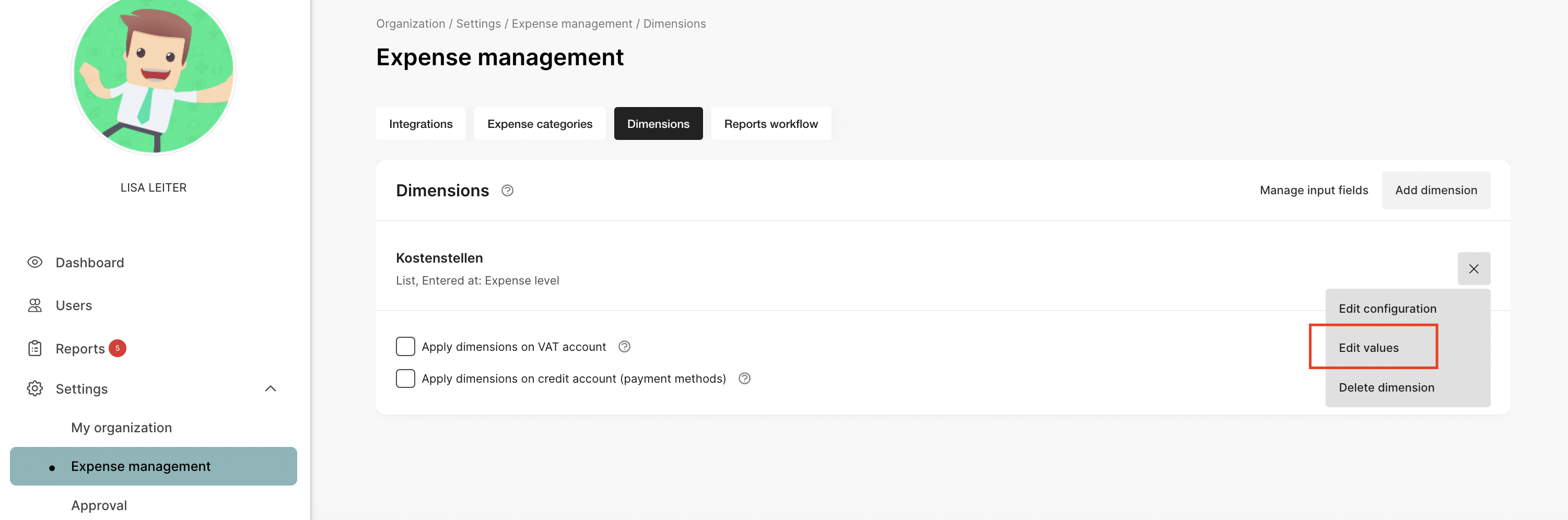Choose Edit values in dropdown menu
Image resolution: width=1568 pixels, height=520 pixels.
coord(1368,348)
